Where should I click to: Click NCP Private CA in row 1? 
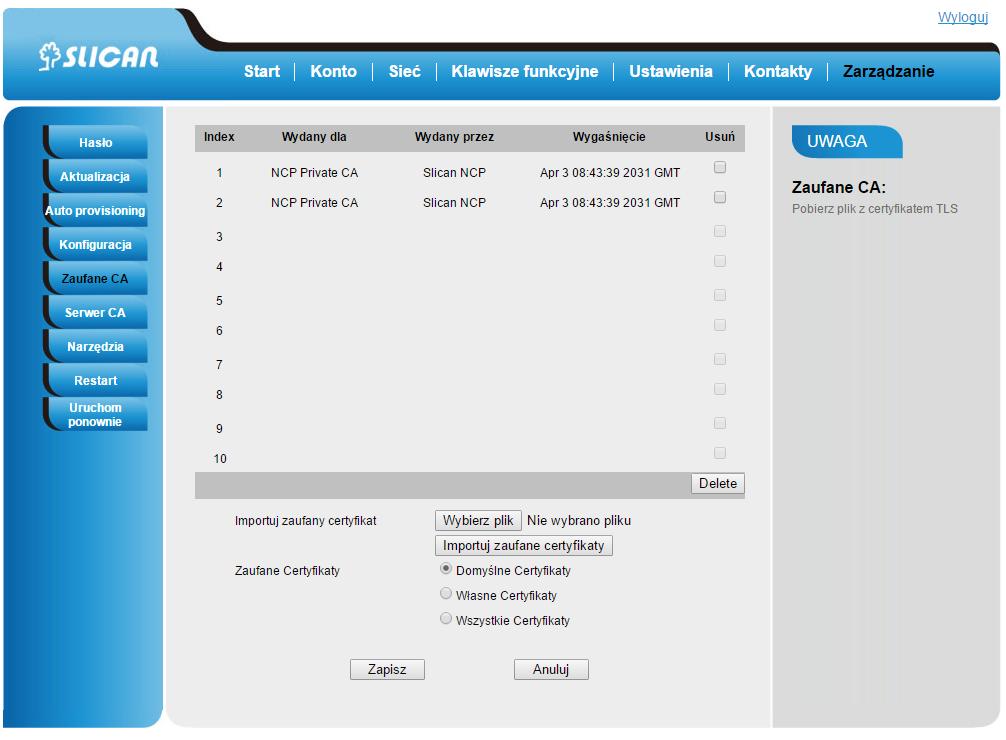[314, 173]
